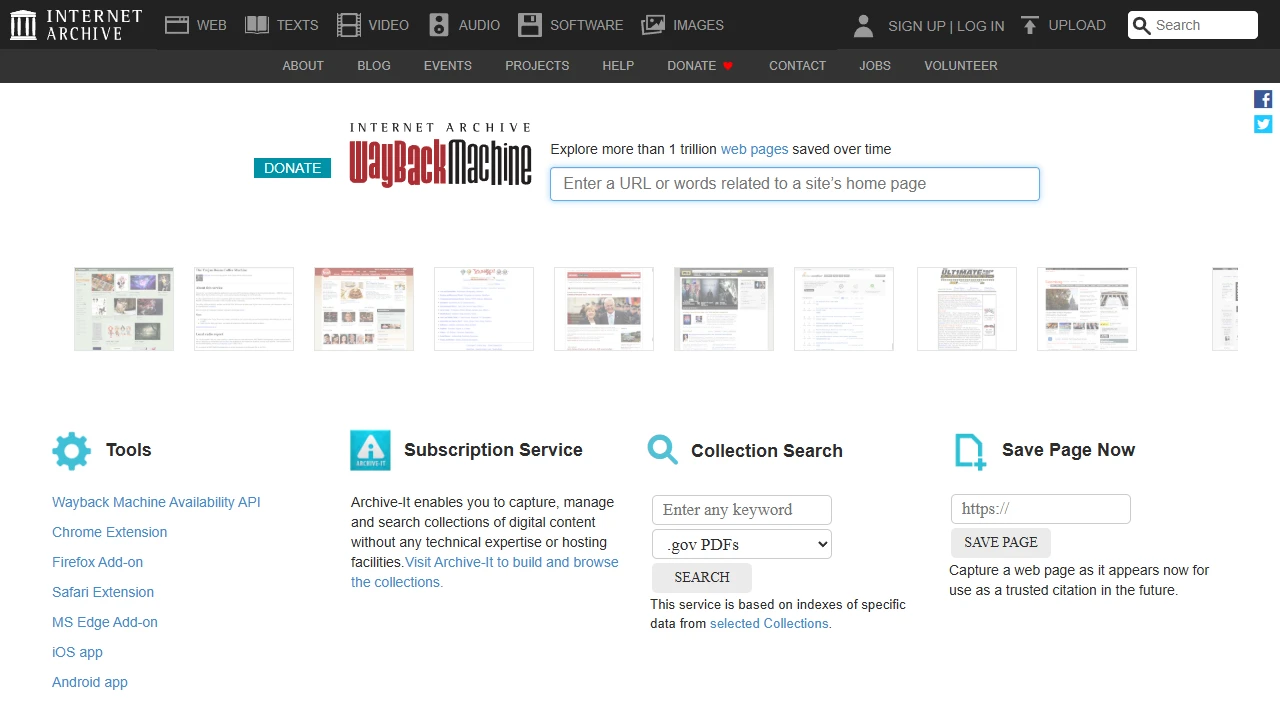Click the Archive-It subscription service logo
This screenshot has height=720, width=1280.
(x=370, y=449)
